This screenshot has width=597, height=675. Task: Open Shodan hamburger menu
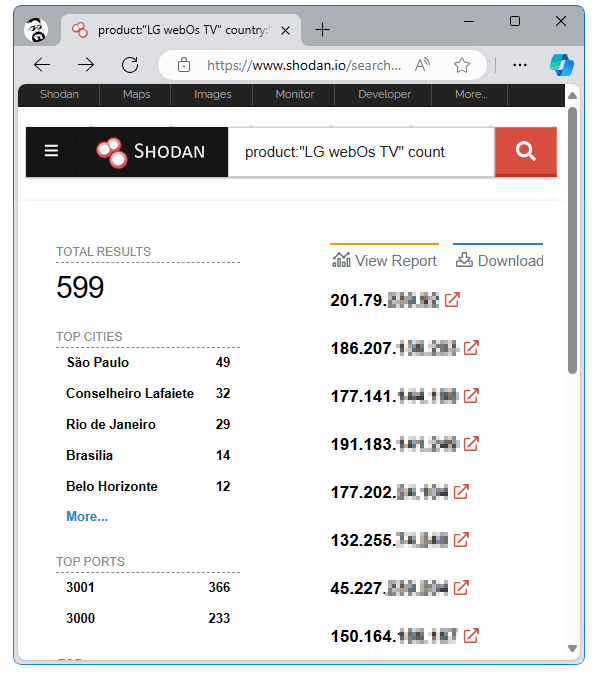click(x=51, y=151)
